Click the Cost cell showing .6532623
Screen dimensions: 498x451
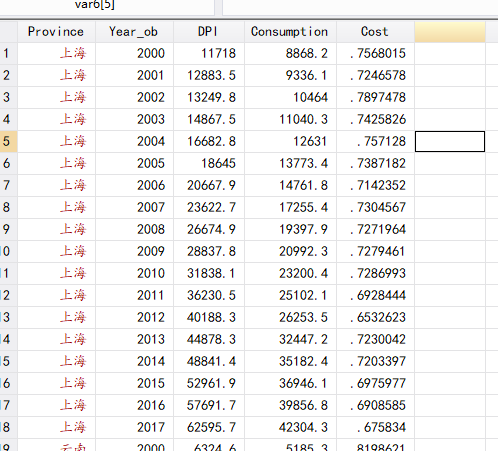[375, 317]
